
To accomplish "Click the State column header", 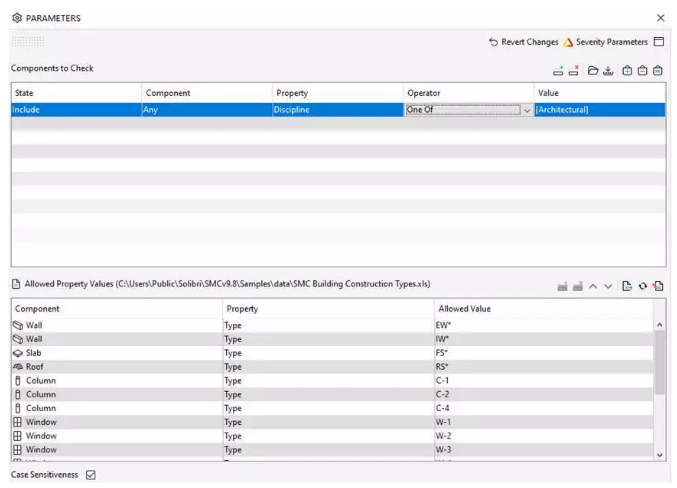I will [x=76, y=93].
